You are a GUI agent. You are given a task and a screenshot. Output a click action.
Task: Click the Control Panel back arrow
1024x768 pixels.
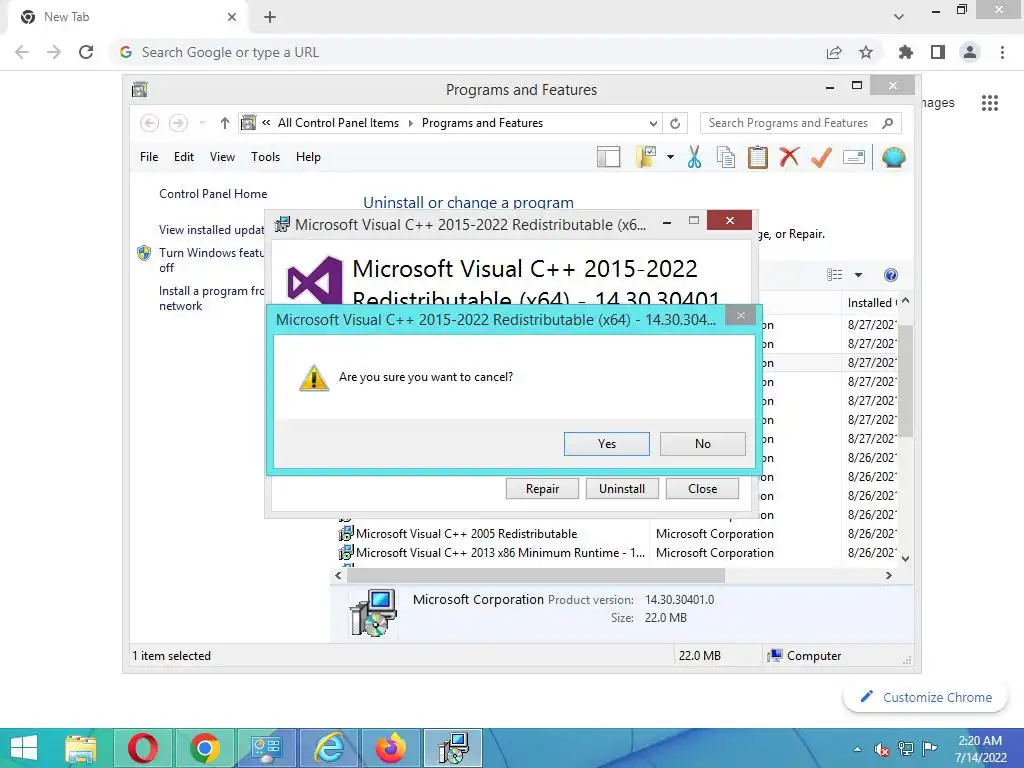149,123
